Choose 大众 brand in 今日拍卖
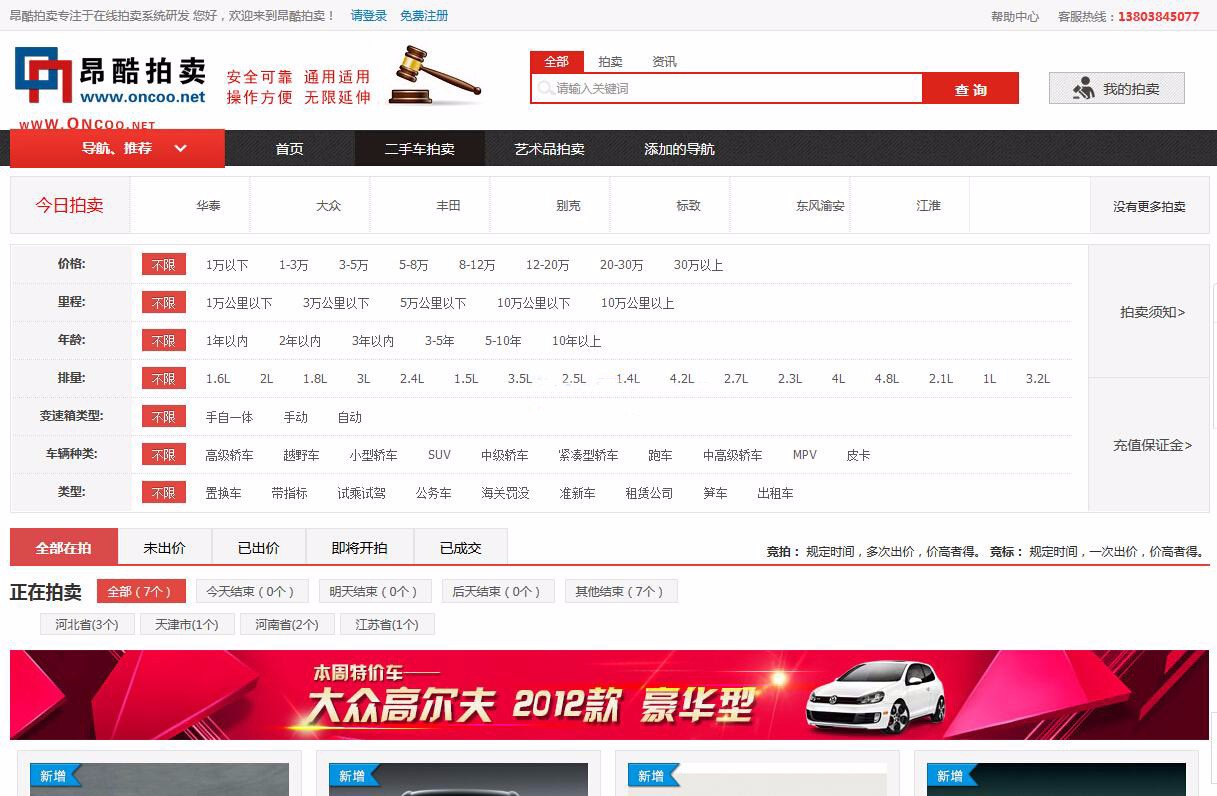1217x796 pixels. [328, 206]
